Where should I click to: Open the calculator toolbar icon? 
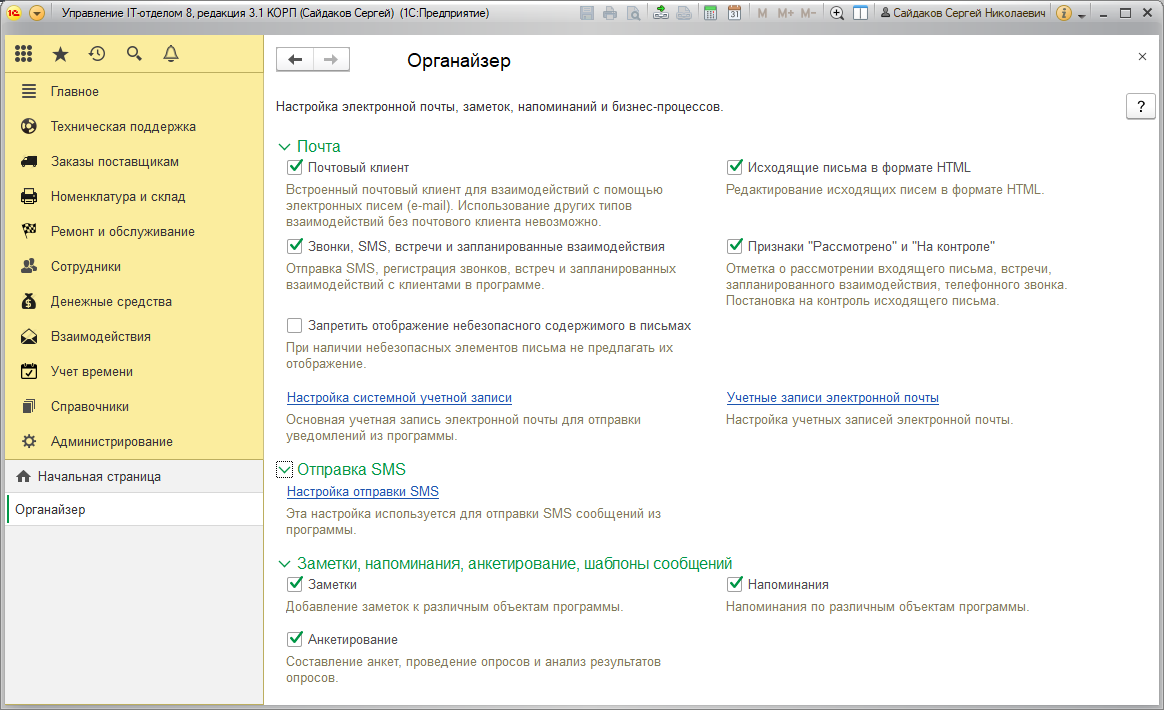click(x=710, y=13)
